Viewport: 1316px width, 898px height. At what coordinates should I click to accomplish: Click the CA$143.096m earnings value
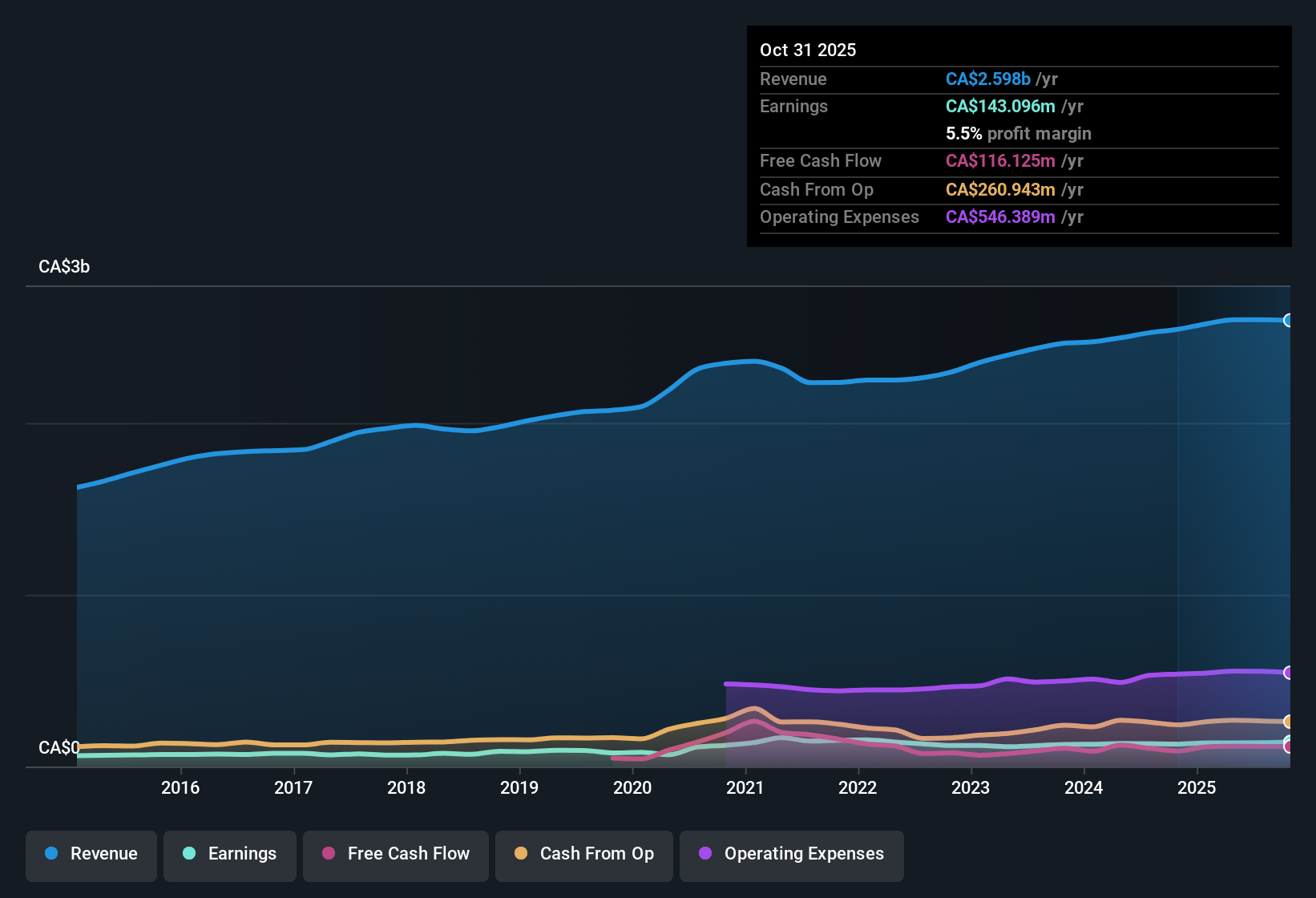tap(1000, 107)
